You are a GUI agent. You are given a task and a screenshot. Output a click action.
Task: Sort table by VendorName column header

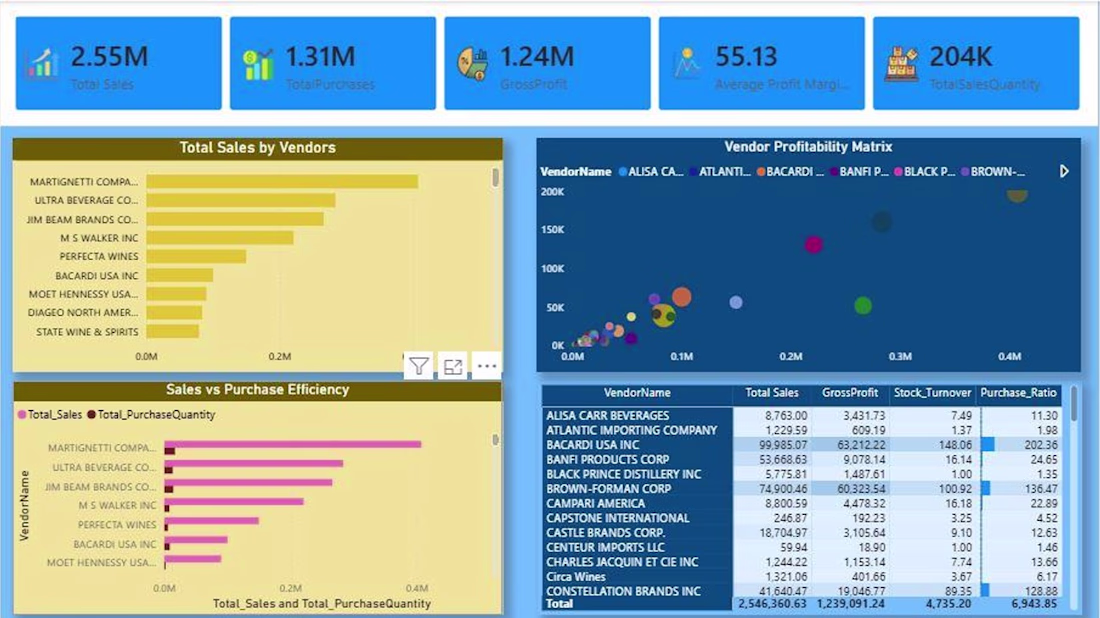[637, 393]
